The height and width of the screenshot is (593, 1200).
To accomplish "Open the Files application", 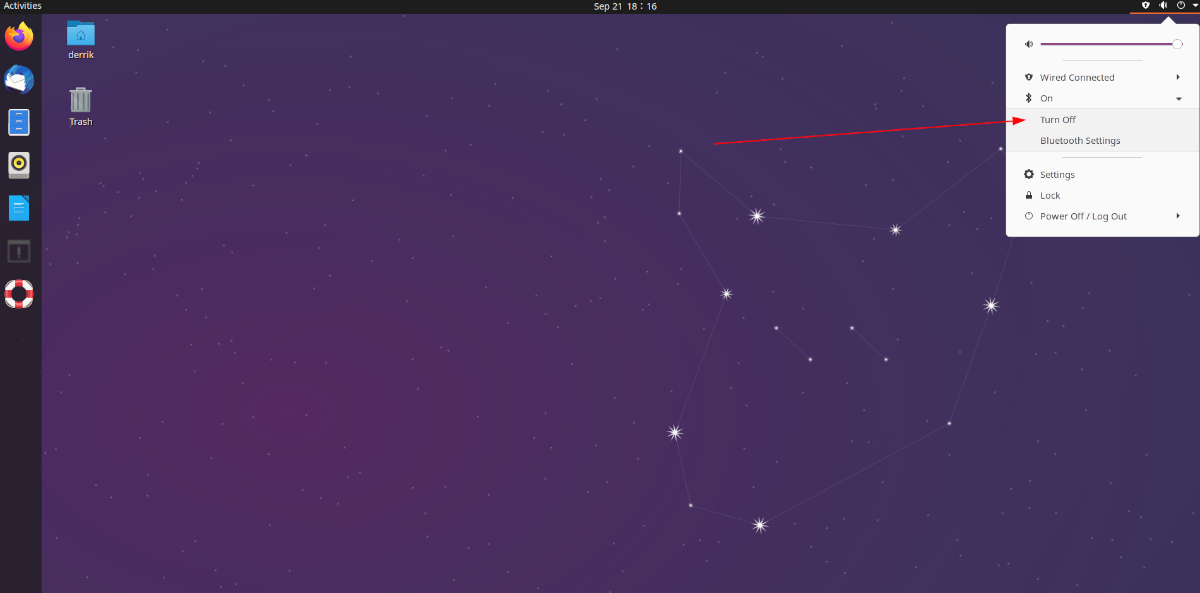I will pyautogui.click(x=18, y=122).
